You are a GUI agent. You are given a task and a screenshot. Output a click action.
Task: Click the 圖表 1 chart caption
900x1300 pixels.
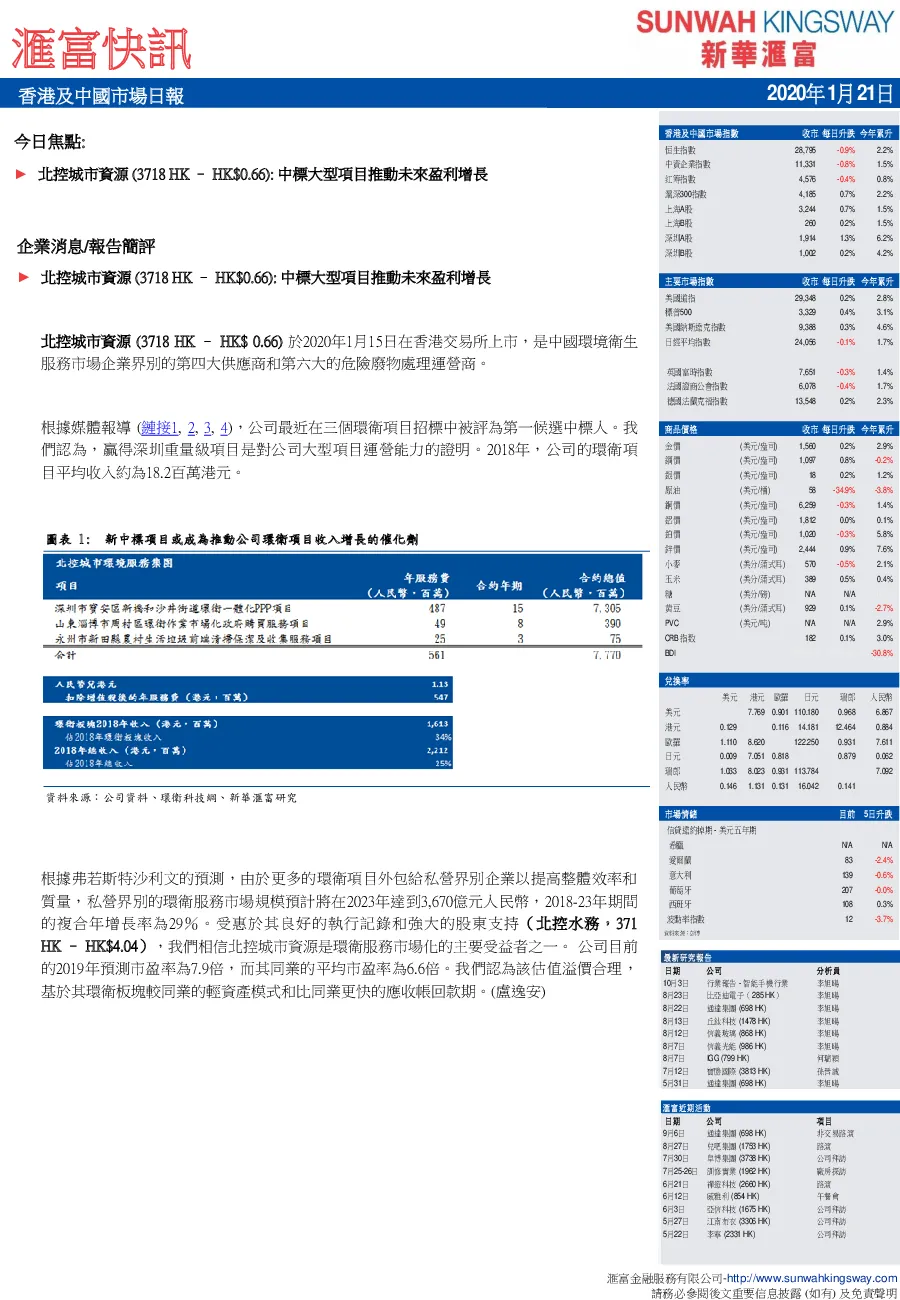pyautogui.click(x=233, y=539)
